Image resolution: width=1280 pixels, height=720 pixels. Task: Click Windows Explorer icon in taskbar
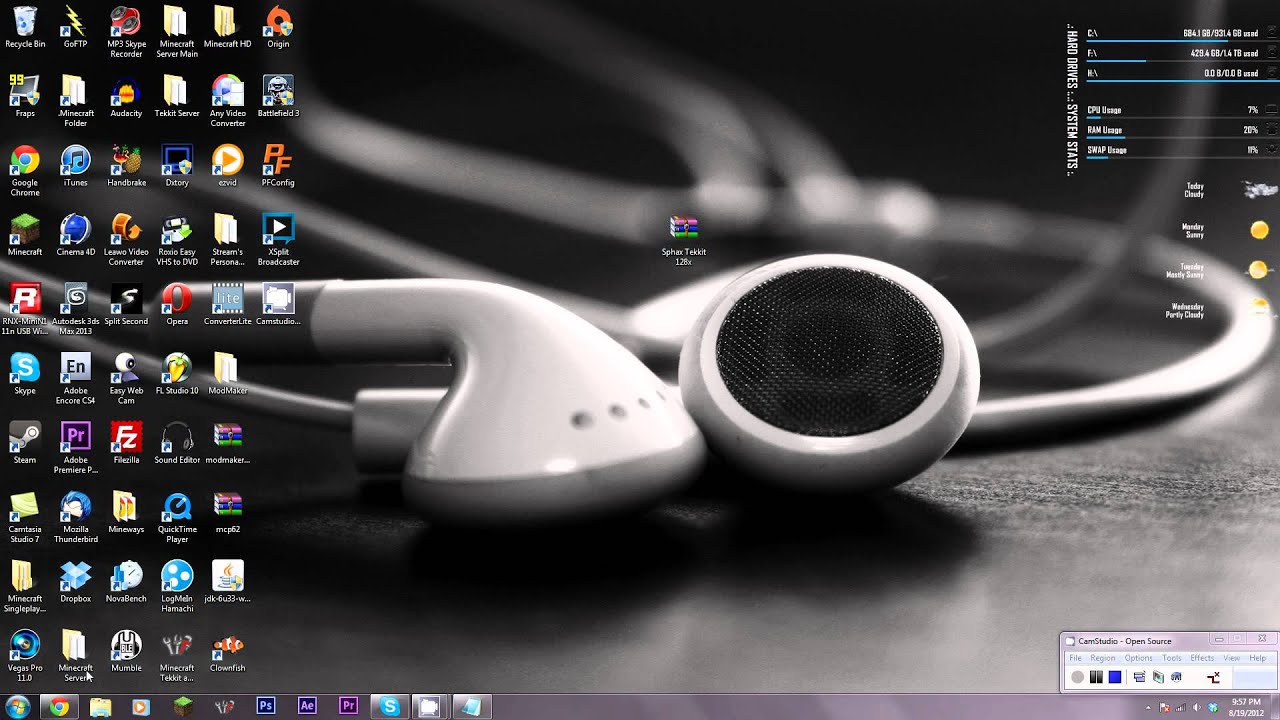(x=100, y=707)
